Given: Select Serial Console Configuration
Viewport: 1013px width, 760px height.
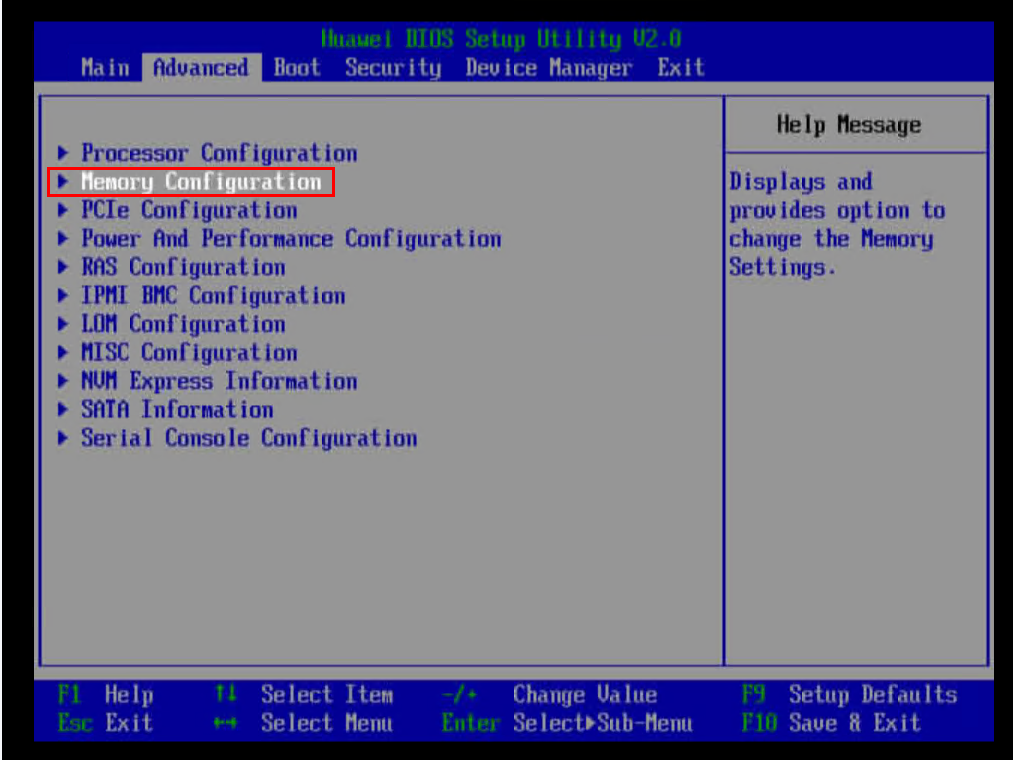Looking at the screenshot, I should pos(237,438).
